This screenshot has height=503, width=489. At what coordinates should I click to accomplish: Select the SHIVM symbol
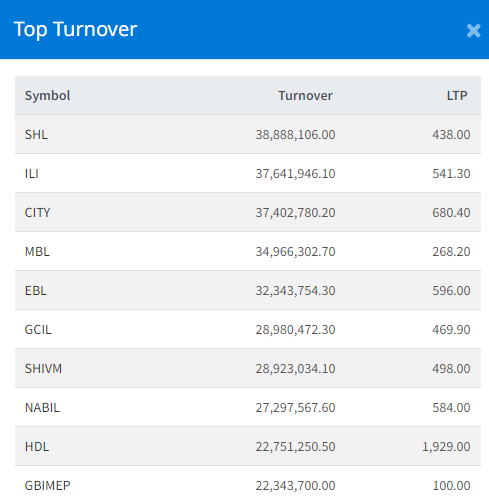pyautogui.click(x=43, y=369)
